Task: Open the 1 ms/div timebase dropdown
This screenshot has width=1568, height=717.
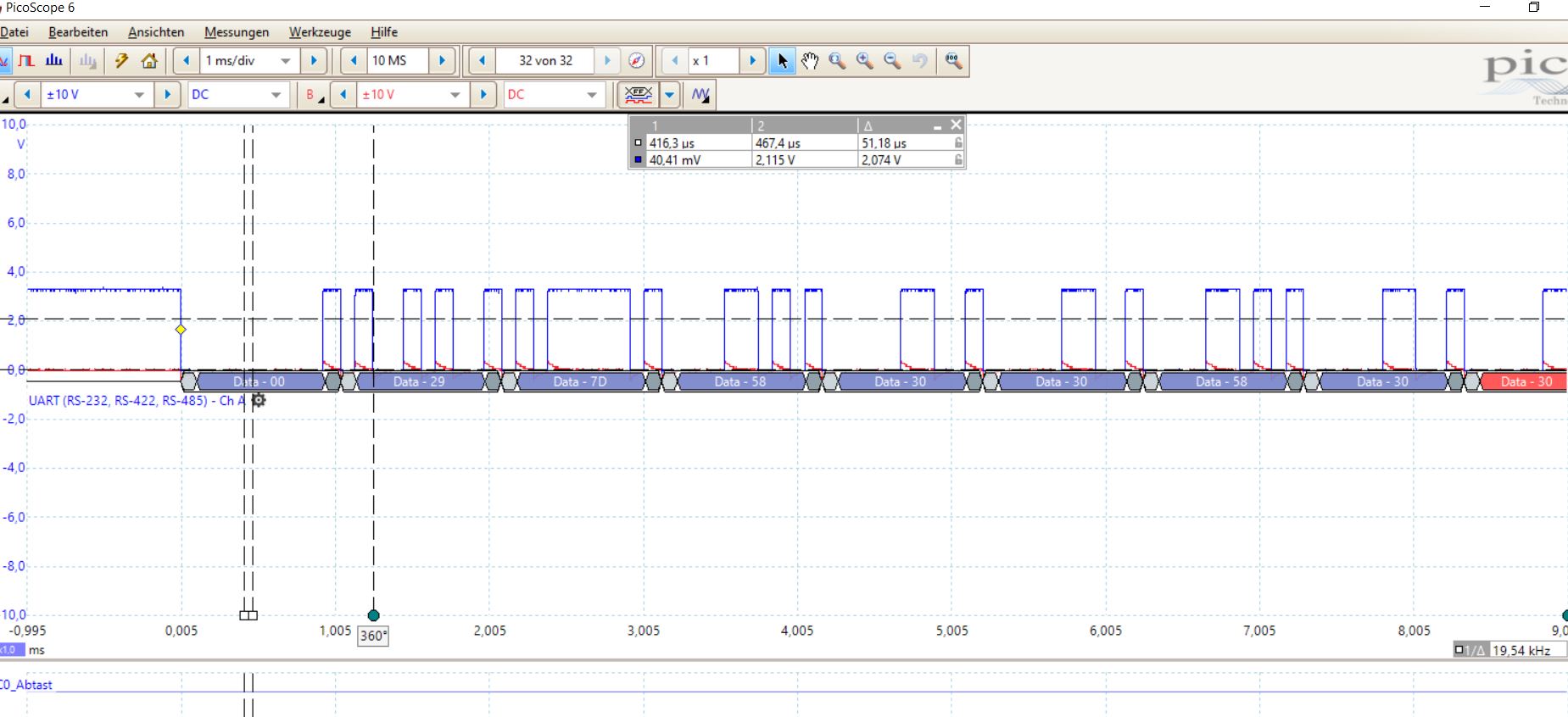Action: tap(285, 61)
